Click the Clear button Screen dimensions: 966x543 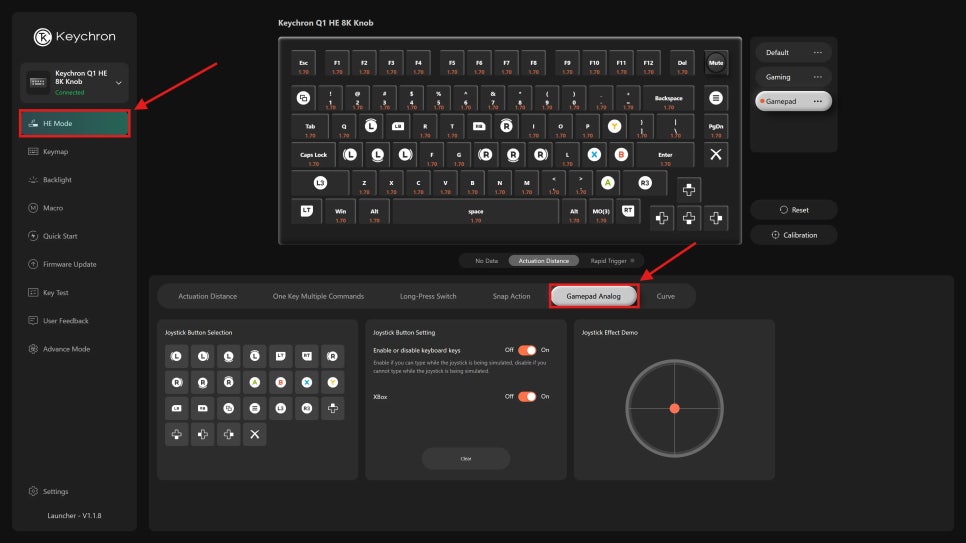click(x=466, y=459)
